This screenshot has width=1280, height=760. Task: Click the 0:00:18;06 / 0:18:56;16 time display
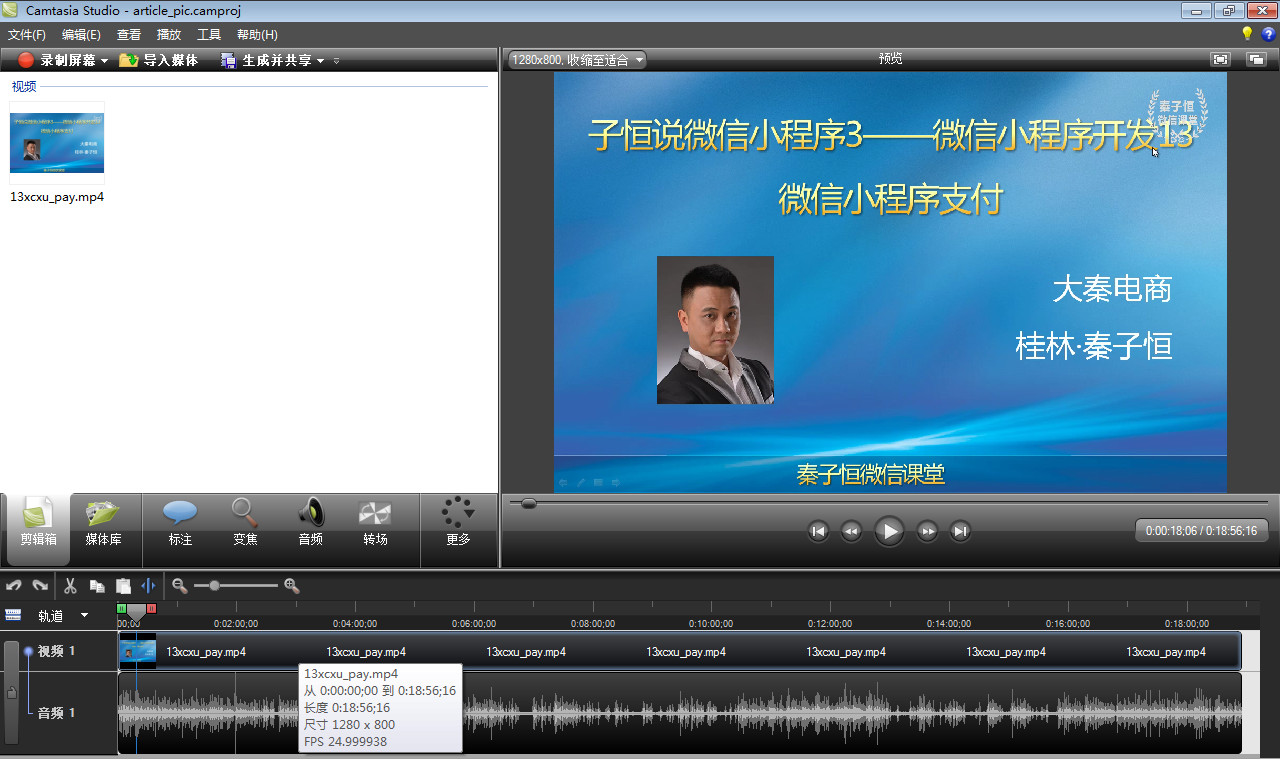point(1201,531)
